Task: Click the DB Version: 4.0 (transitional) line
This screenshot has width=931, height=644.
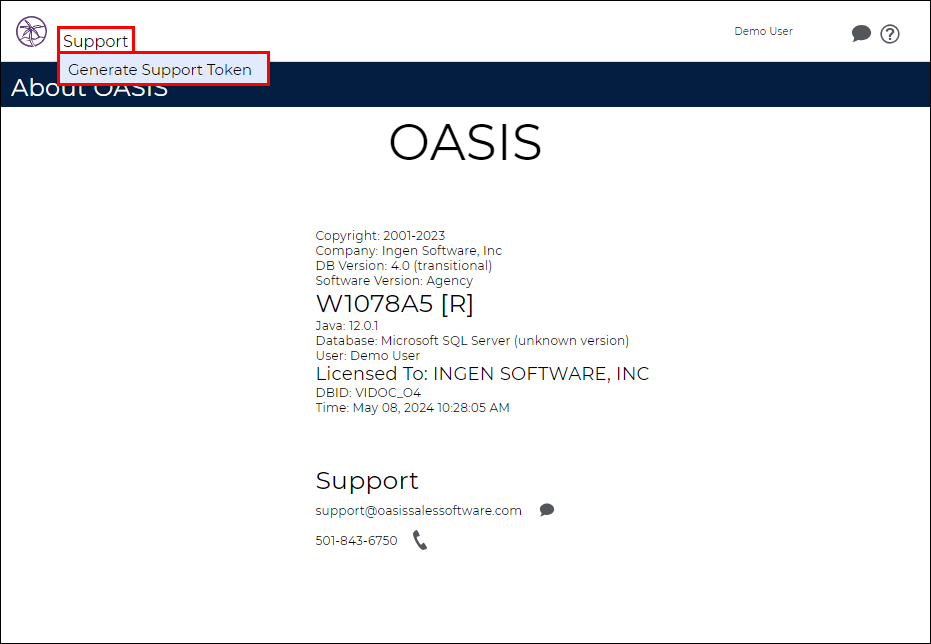Action: (x=404, y=265)
